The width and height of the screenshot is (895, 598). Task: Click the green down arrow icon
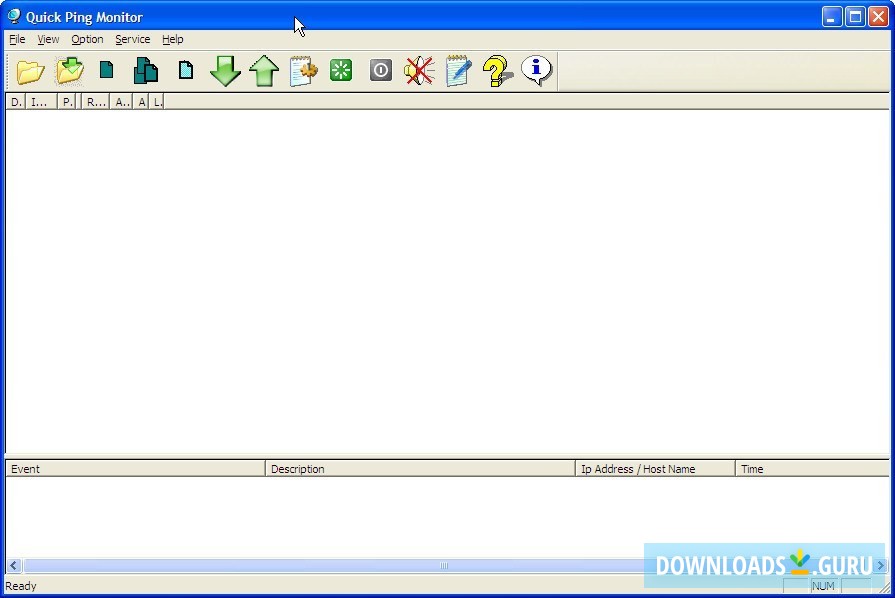tap(225, 71)
